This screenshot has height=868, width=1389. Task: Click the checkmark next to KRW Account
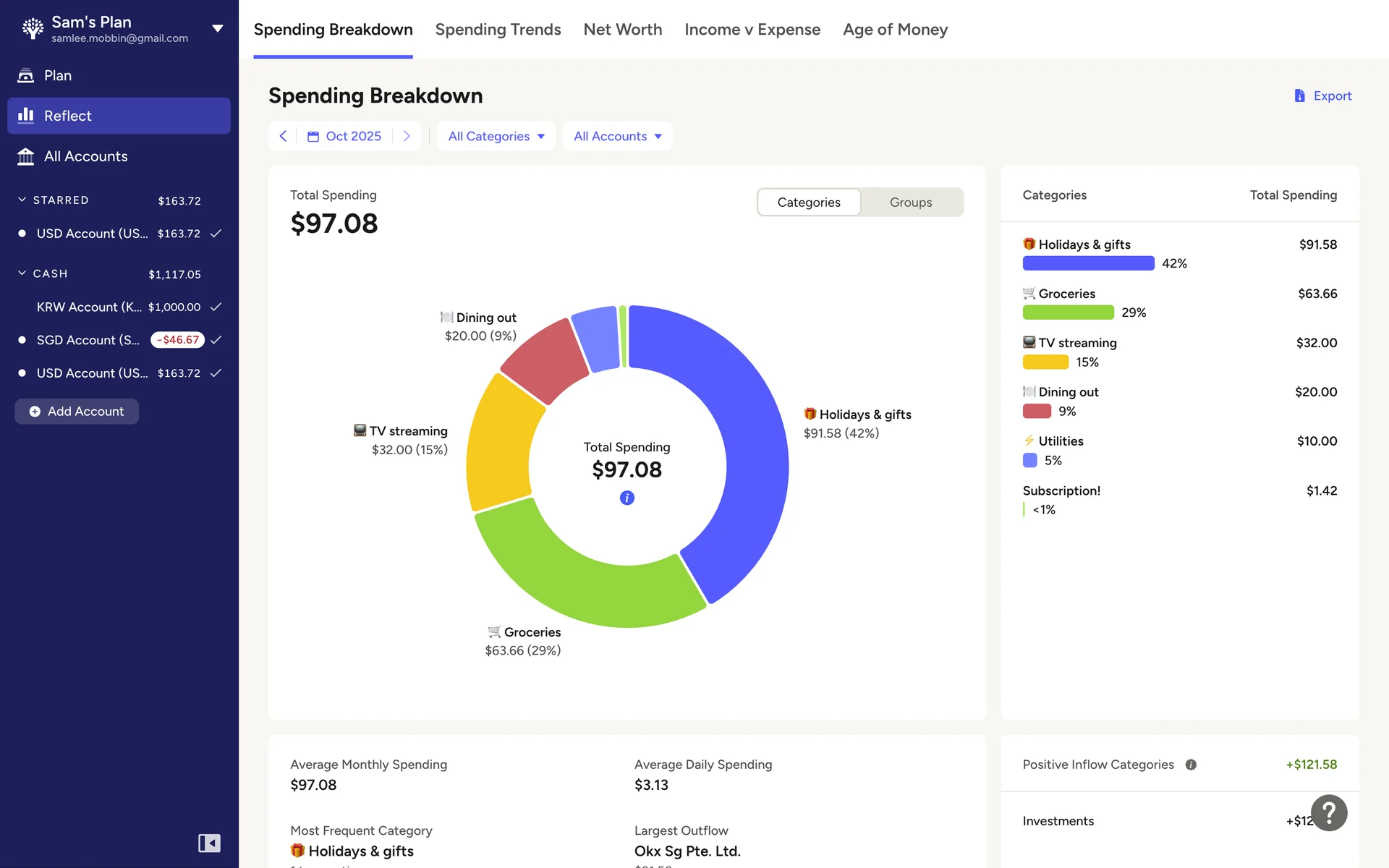(216, 307)
